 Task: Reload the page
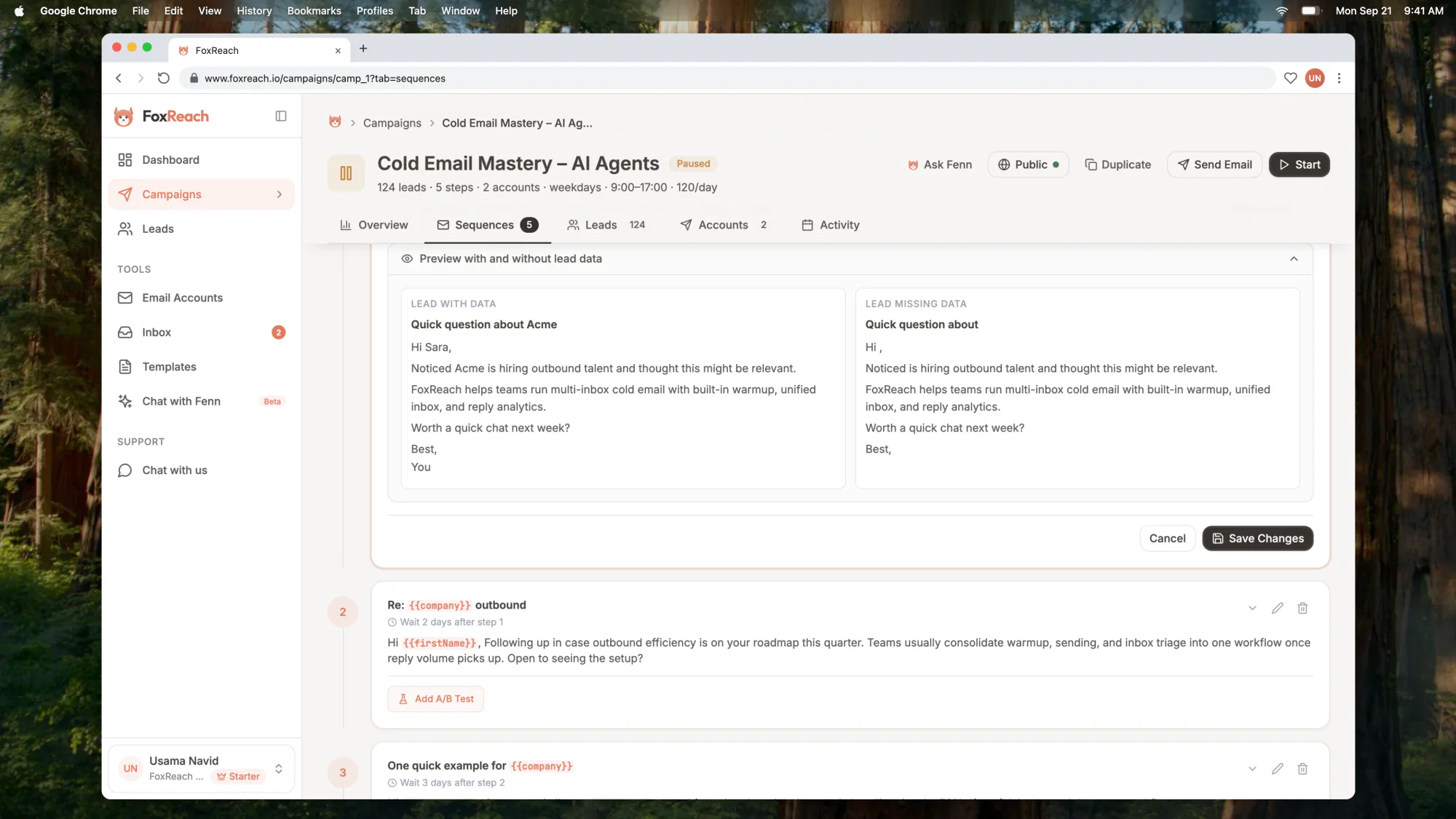164,78
